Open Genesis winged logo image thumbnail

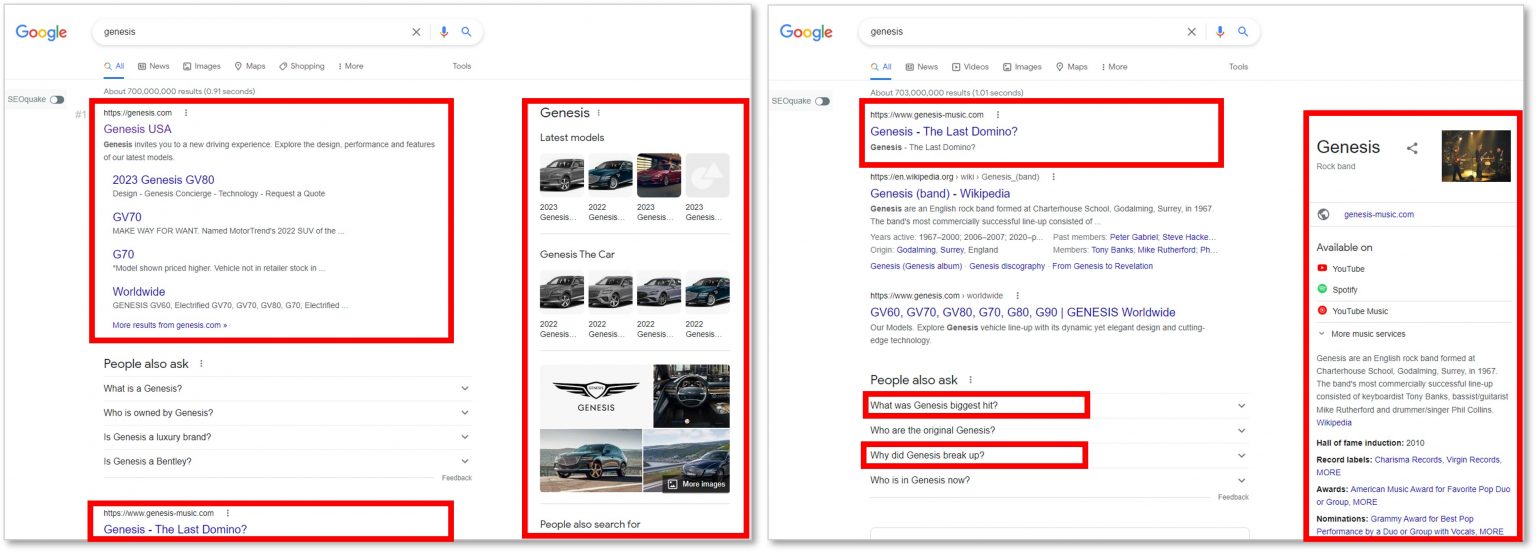click(x=595, y=395)
